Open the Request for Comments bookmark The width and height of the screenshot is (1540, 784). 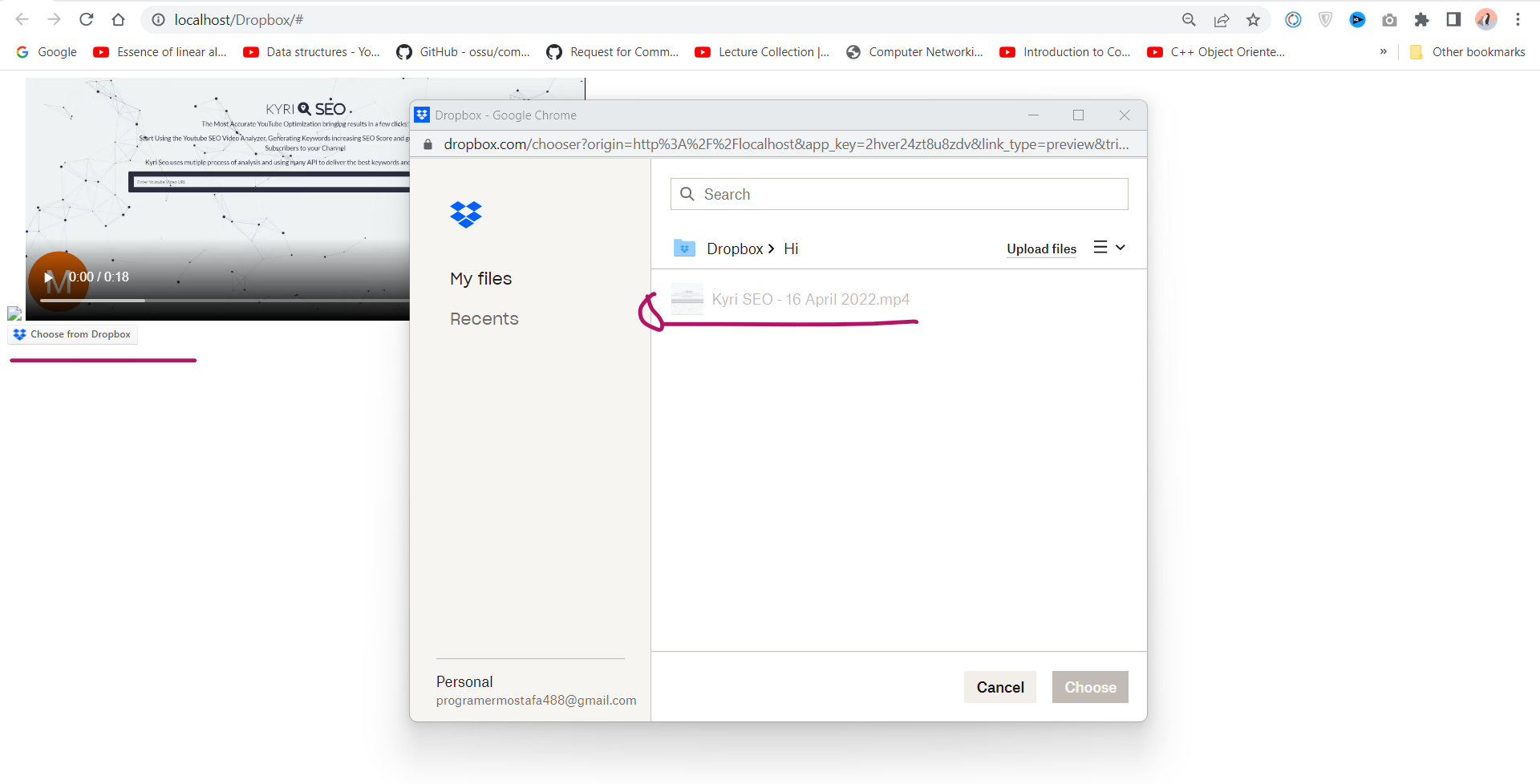coord(613,52)
